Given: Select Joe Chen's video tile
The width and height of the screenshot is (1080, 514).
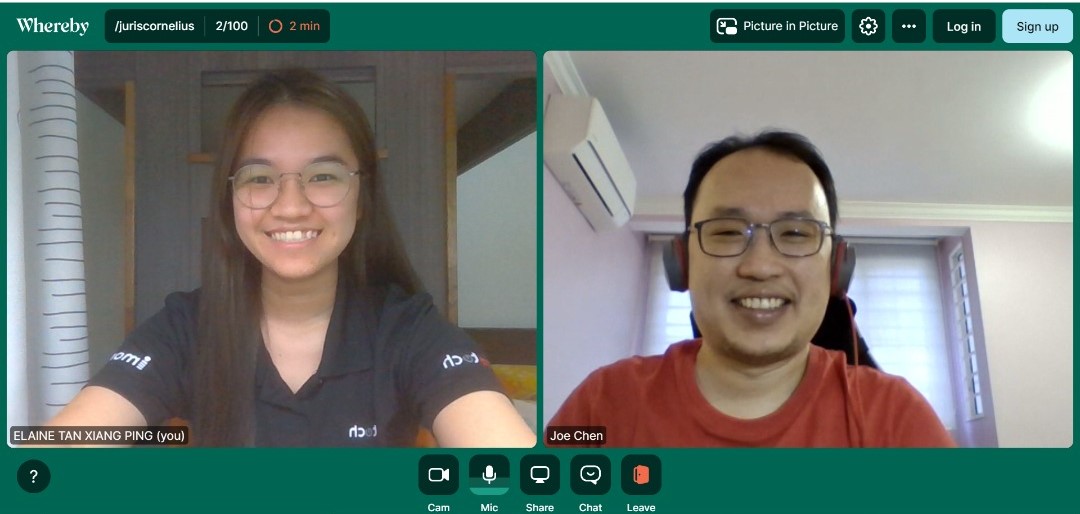Looking at the screenshot, I should [807, 249].
